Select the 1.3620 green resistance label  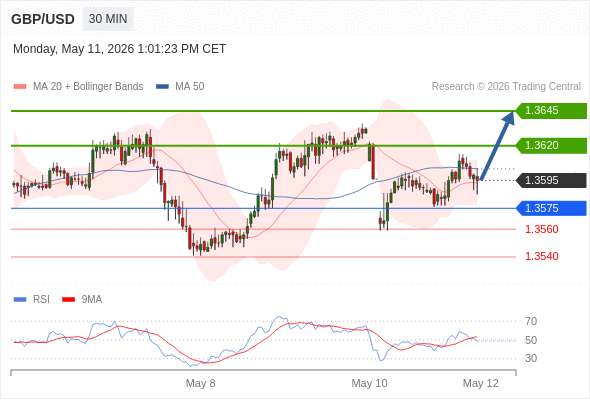(x=551, y=145)
